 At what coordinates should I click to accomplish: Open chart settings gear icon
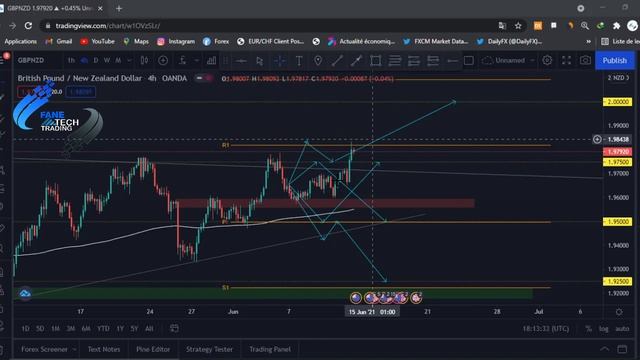pyautogui.click(x=547, y=60)
